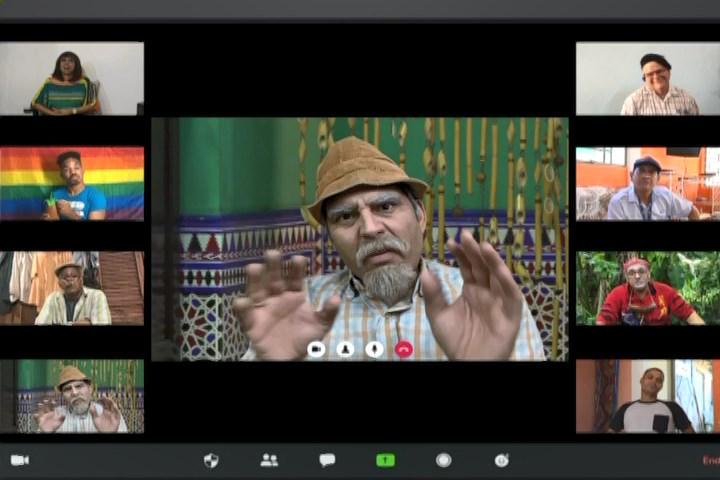Screen dimensions: 720x480
Task: Open the Reactions menu
Action: [x=501, y=460]
